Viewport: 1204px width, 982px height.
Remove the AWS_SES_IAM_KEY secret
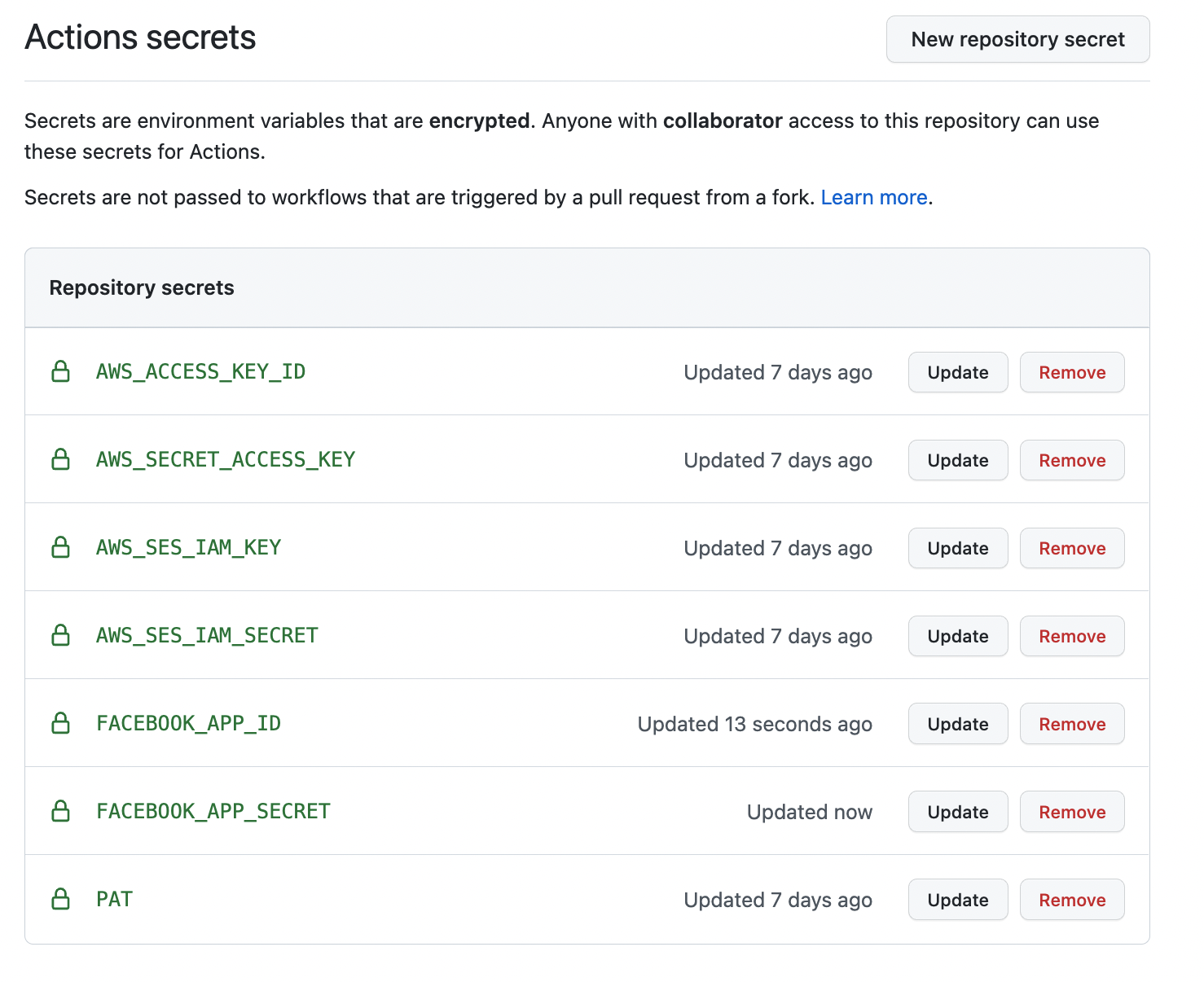[1071, 548]
